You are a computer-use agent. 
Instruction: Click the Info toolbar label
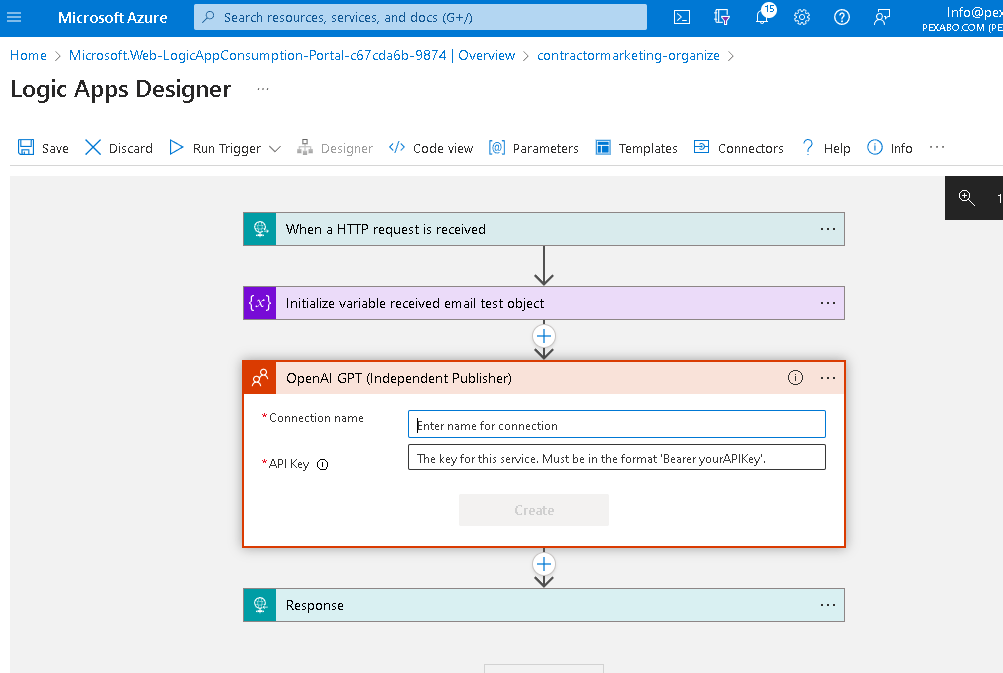click(901, 148)
